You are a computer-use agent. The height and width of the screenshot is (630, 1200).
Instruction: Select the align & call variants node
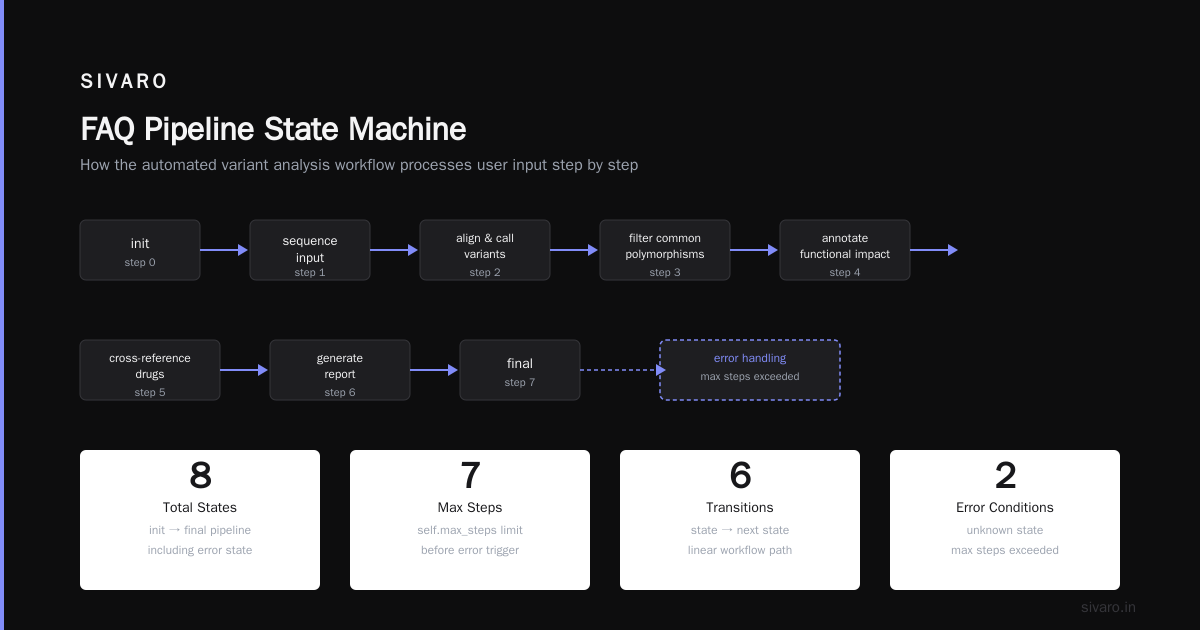click(485, 250)
